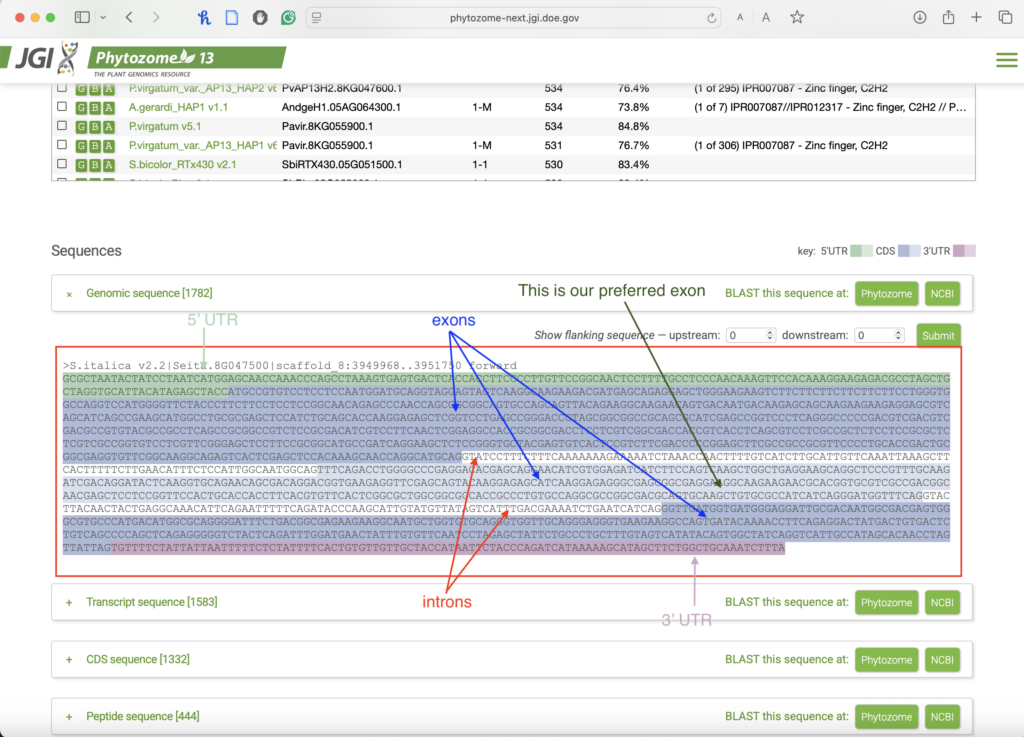Expand the Peptide sequence [444] section
The width and height of the screenshot is (1024, 737).
click(x=69, y=717)
